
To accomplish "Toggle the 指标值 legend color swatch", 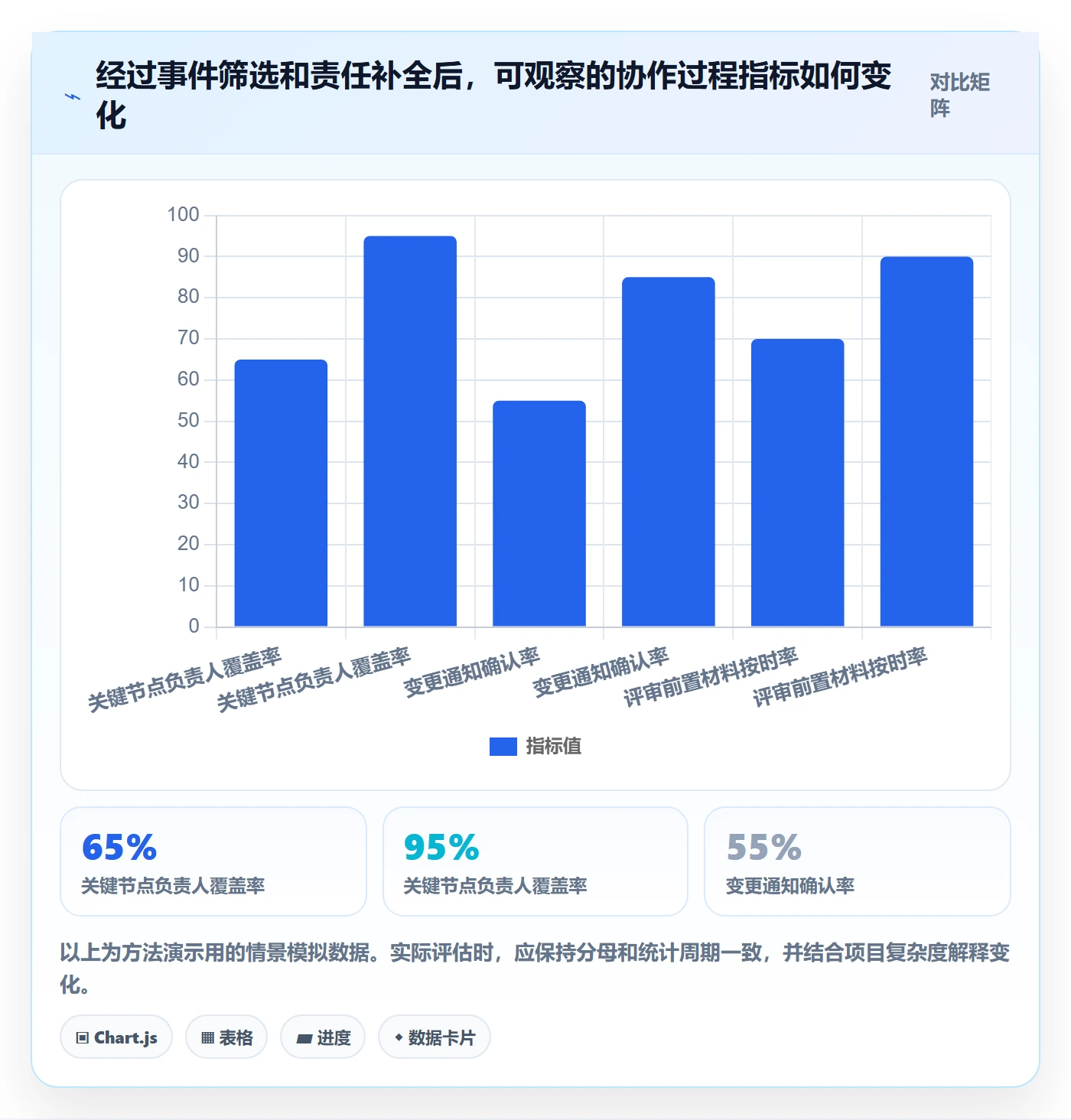I will click(x=503, y=747).
